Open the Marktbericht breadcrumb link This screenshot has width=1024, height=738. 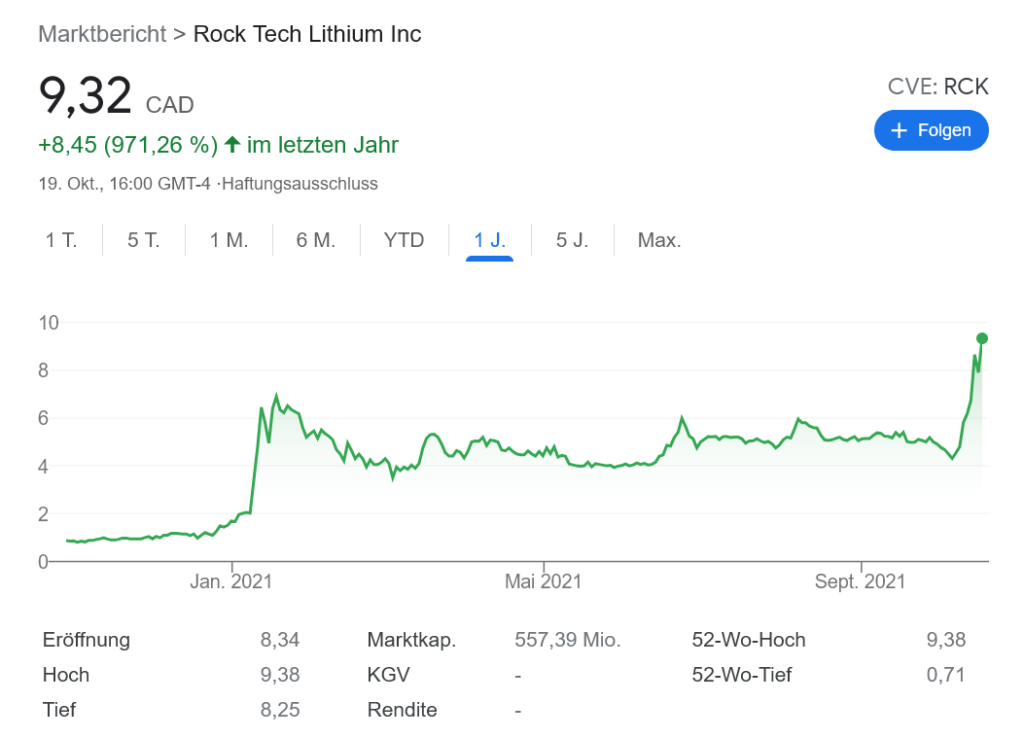[x=102, y=34]
